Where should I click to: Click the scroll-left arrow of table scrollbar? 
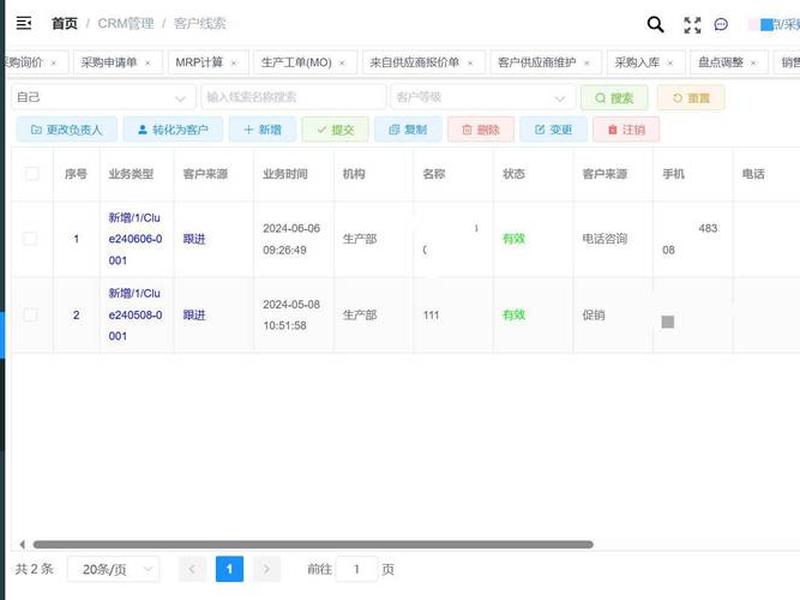click(x=22, y=544)
